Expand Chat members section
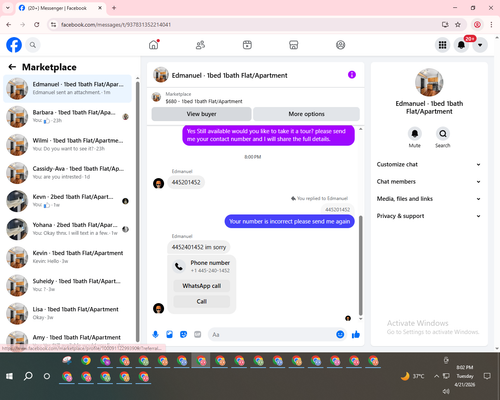Image resolution: width=500 pixels, height=400 pixels. (429, 182)
